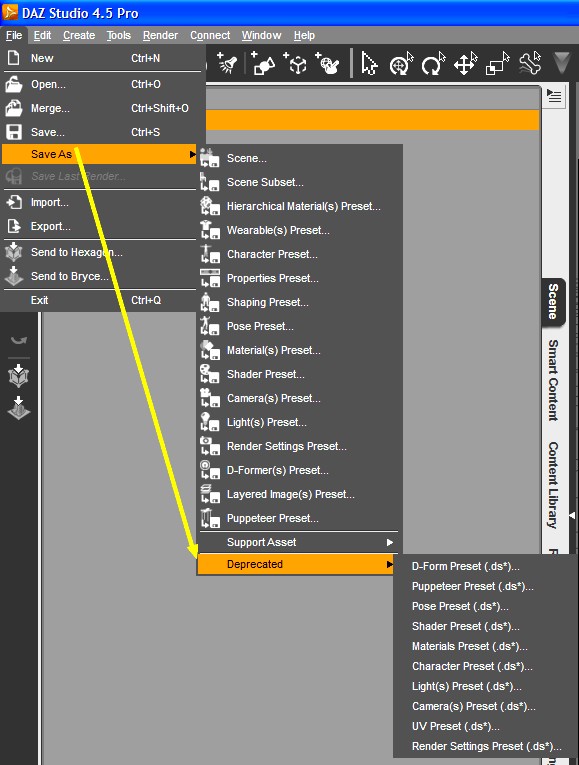Screen dimensions: 579x765
Task: Expand the Save As submenu
Action: [100, 154]
